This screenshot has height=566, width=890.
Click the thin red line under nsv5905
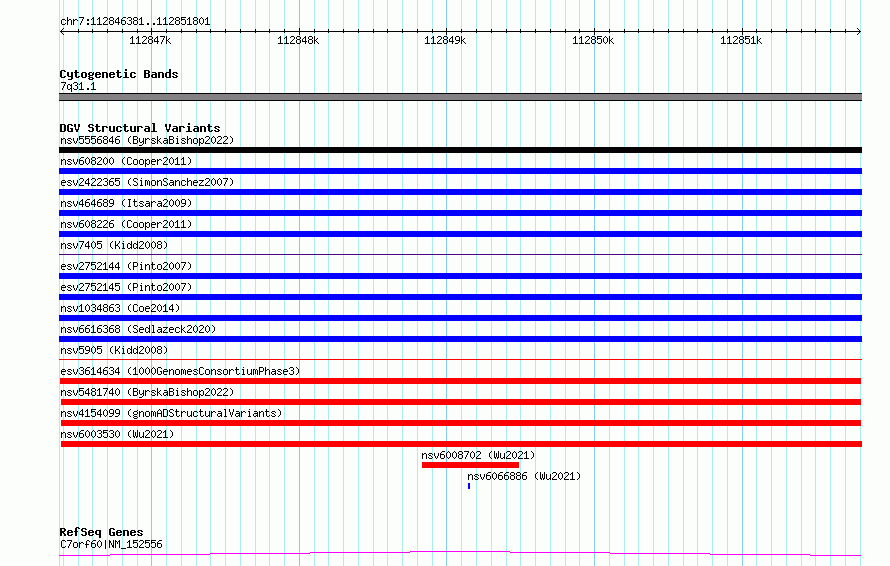click(460, 359)
